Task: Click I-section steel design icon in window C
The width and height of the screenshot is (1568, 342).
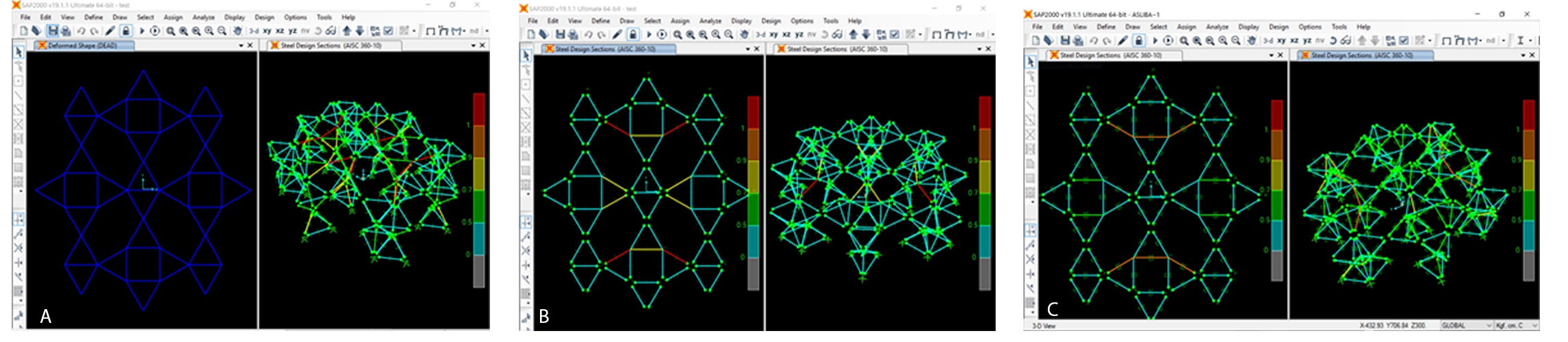Action: 1520,40
